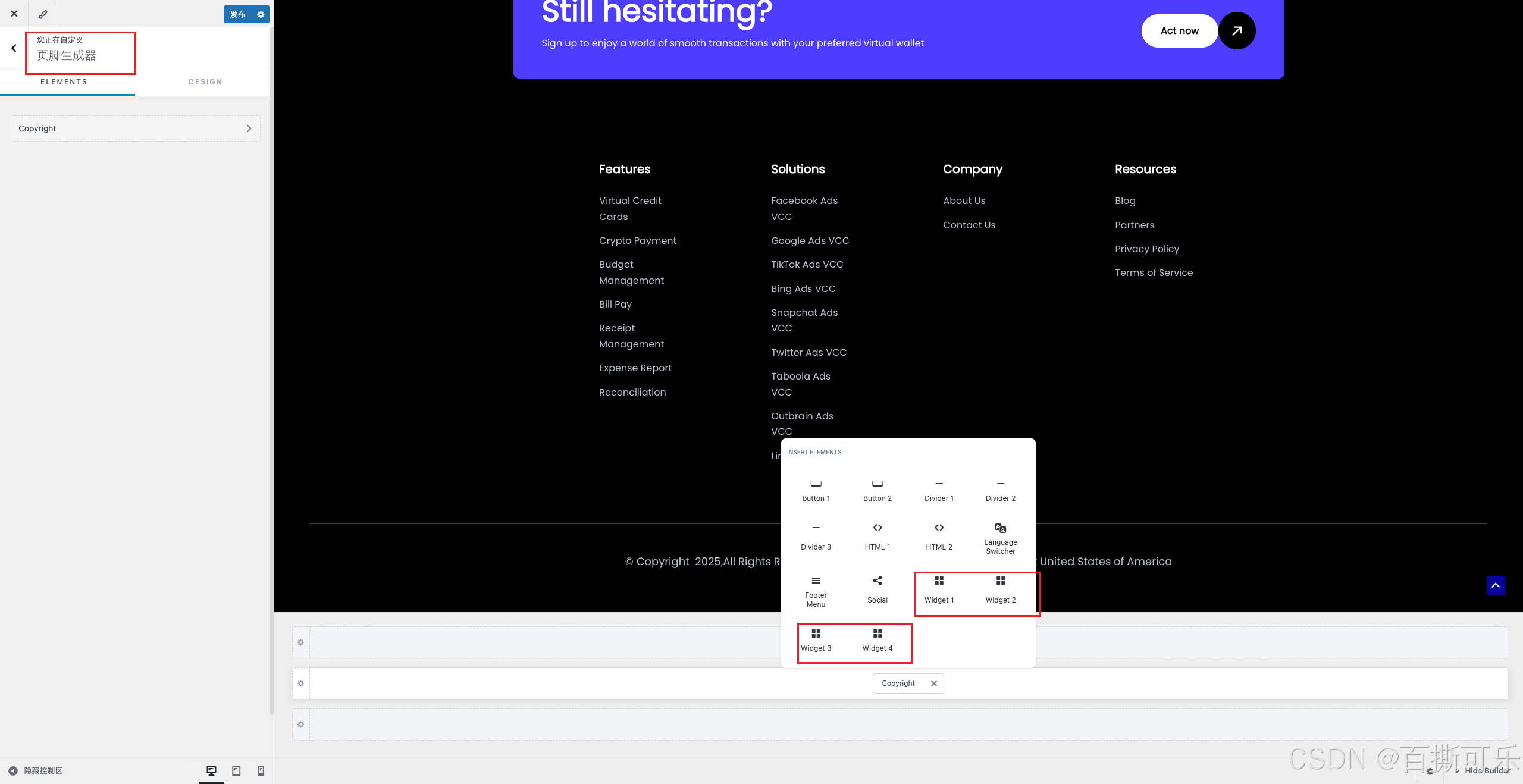The image size is (1523, 784).
Task: Add the Footer Menu element
Action: point(816,591)
